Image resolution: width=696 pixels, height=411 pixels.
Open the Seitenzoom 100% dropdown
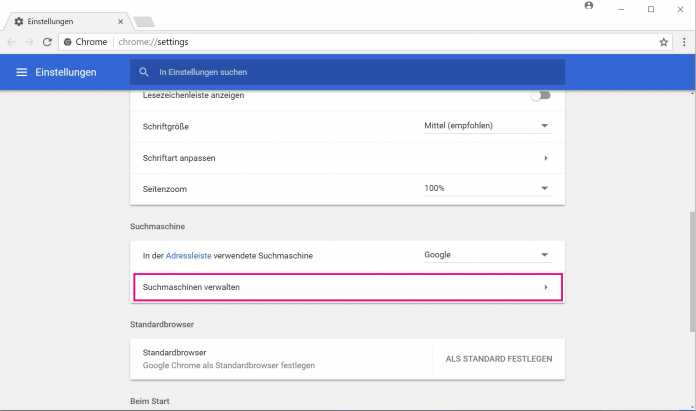point(486,188)
